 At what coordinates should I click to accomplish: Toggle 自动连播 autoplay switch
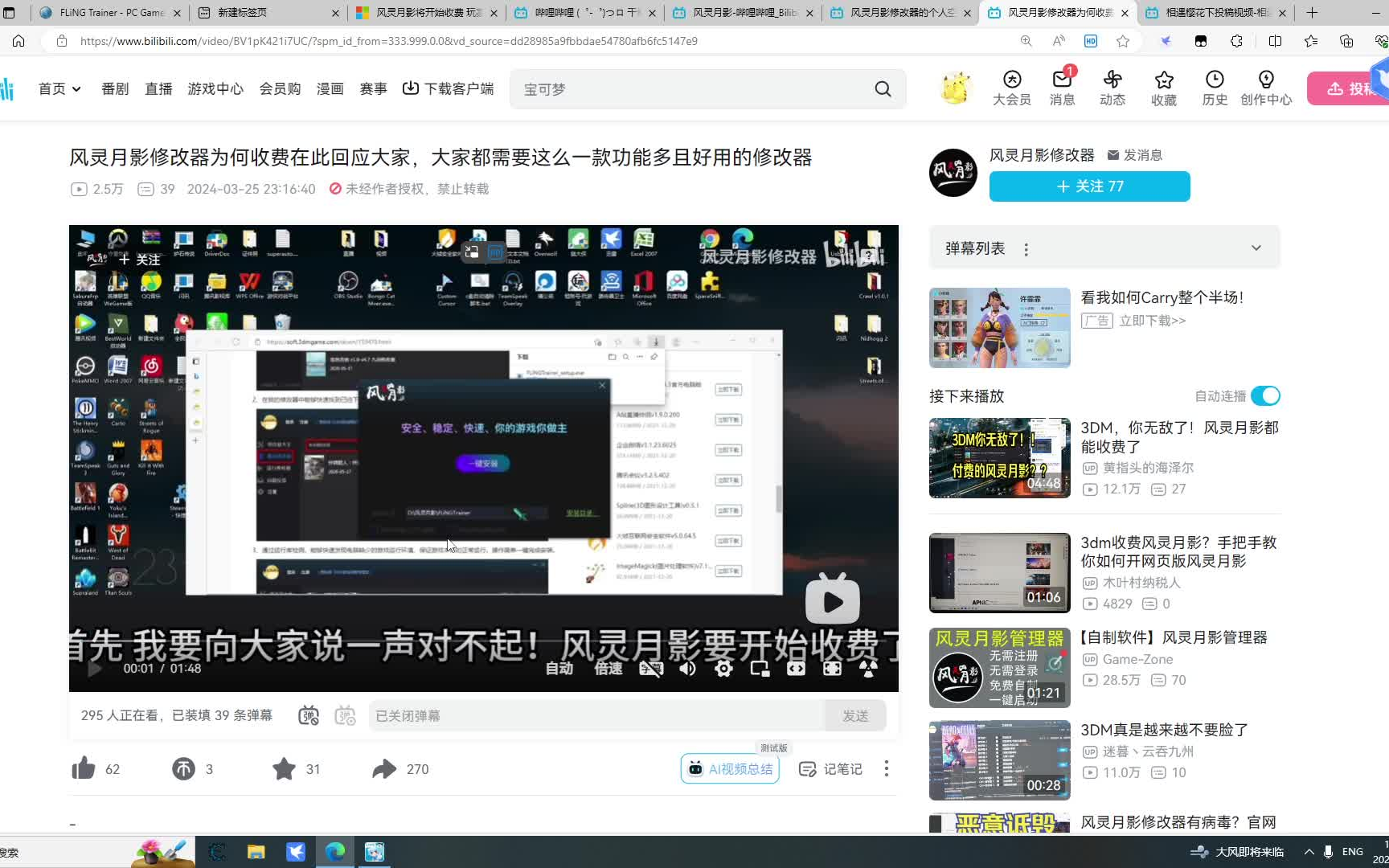[x=1265, y=396]
